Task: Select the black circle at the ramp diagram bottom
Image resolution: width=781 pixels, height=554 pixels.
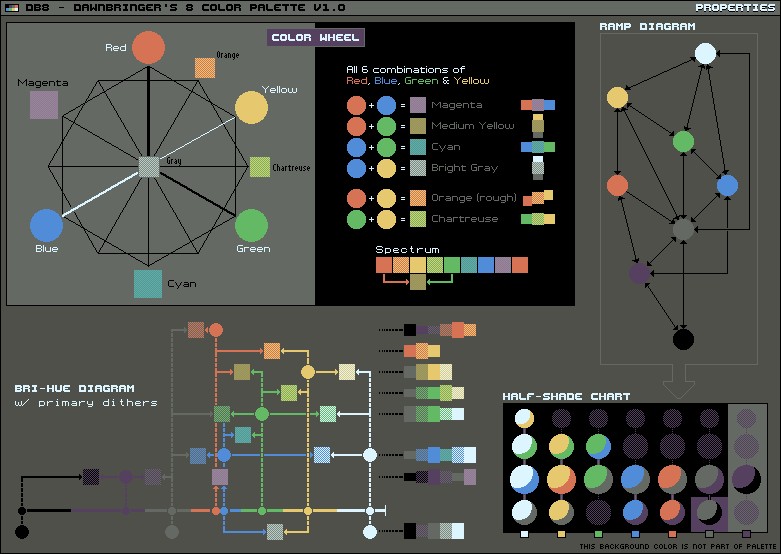Action: coord(683,340)
